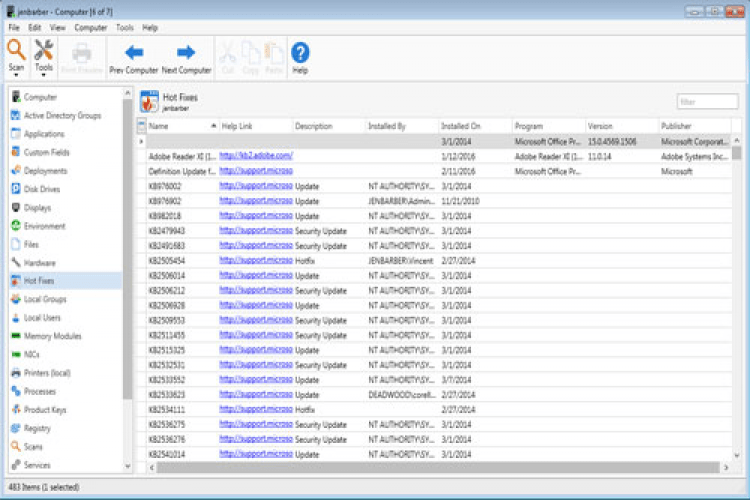Open Help question mark icon
The width and height of the screenshot is (750, 500).
299,53
